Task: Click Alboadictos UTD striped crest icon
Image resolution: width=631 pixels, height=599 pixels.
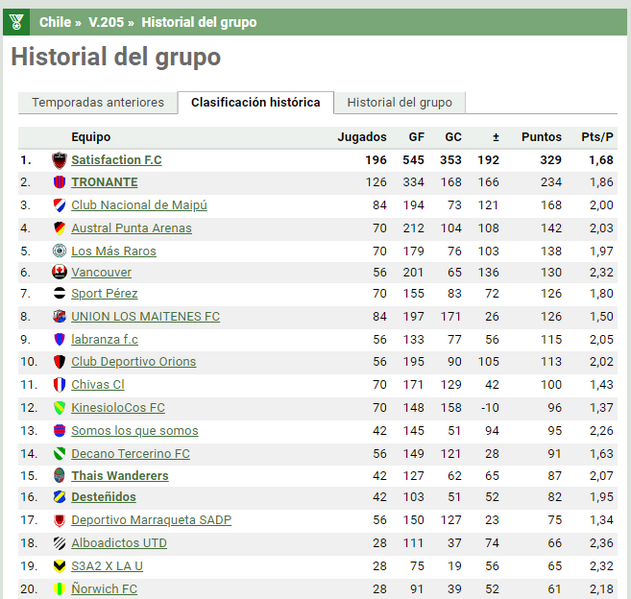Action: click(59, 543)
